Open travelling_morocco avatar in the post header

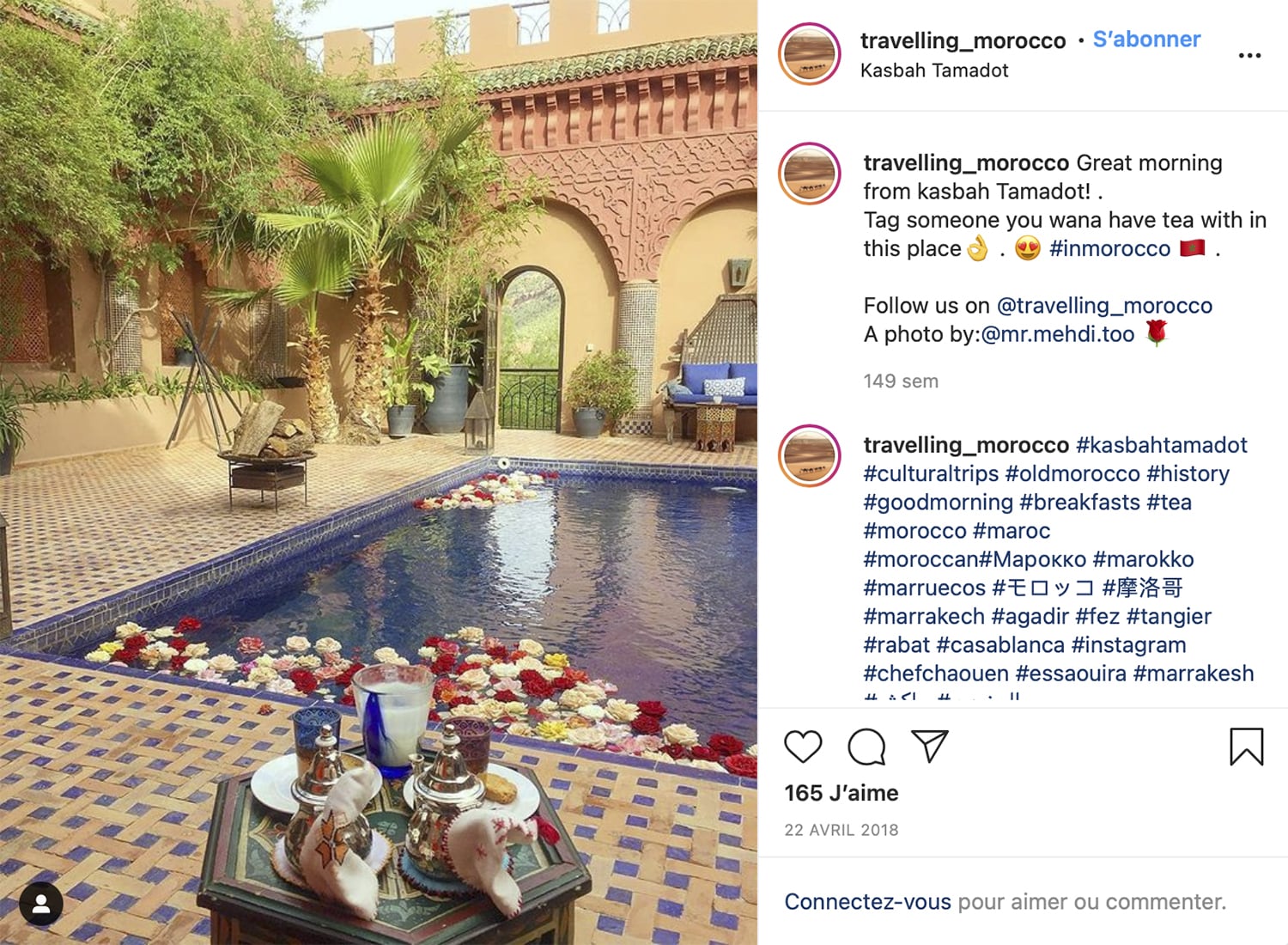click(809, 54)
